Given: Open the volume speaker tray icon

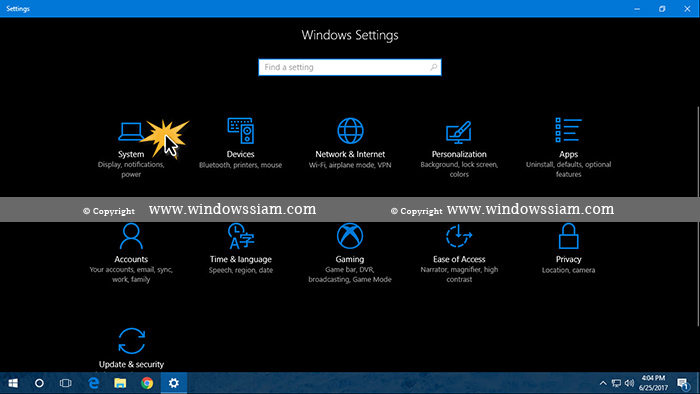Looking at the screenshot, I should tap(629, 383).
